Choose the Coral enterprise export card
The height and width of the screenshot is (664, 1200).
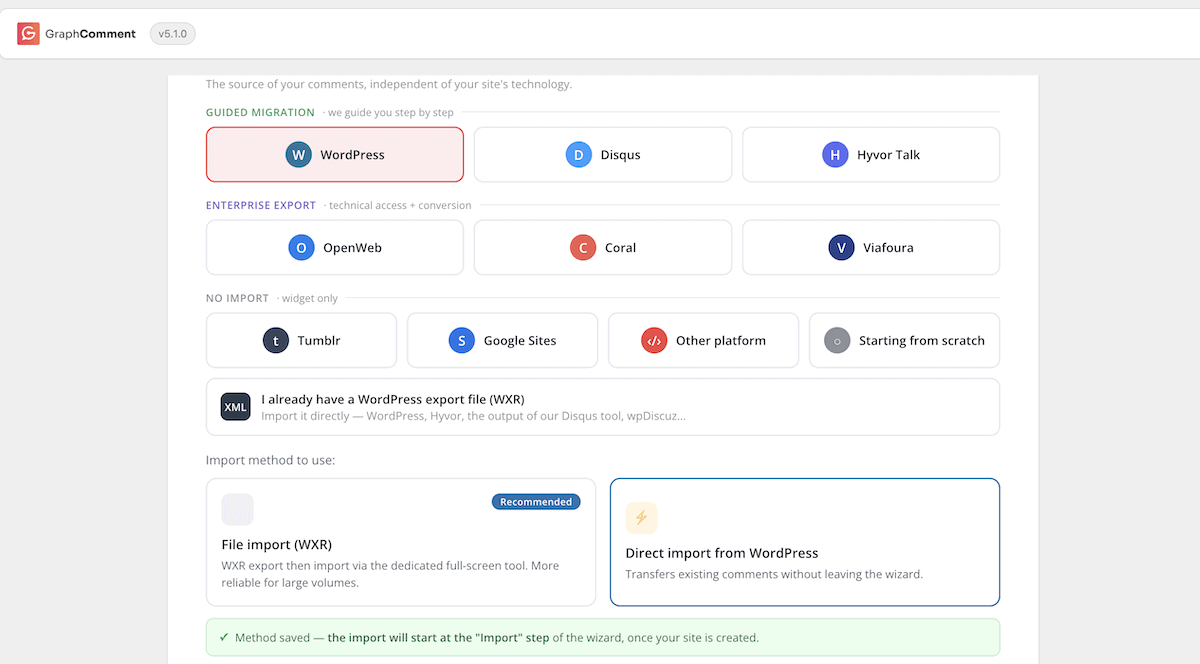tap(603, 247)
